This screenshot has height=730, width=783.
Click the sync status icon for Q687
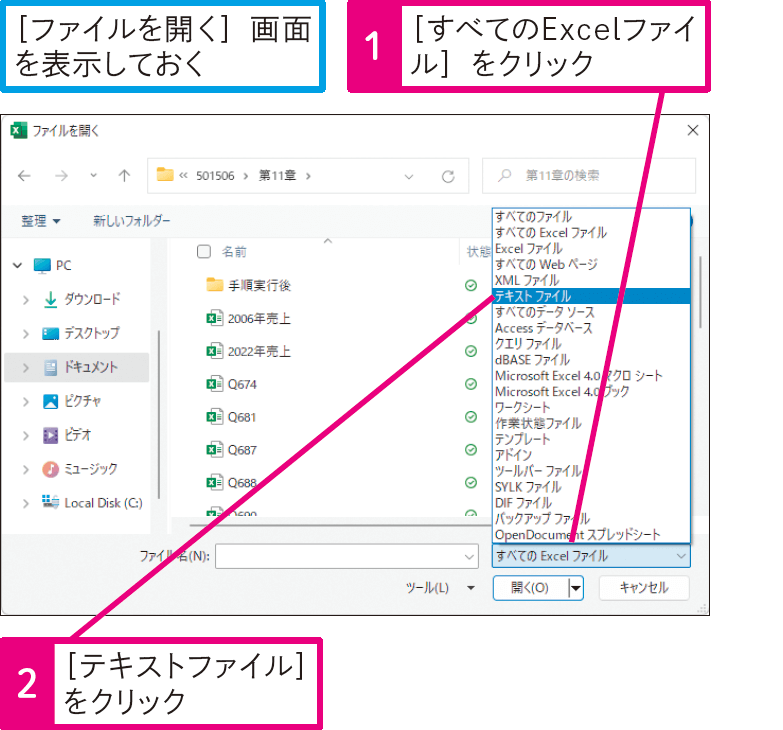click(x=471, y=450)
